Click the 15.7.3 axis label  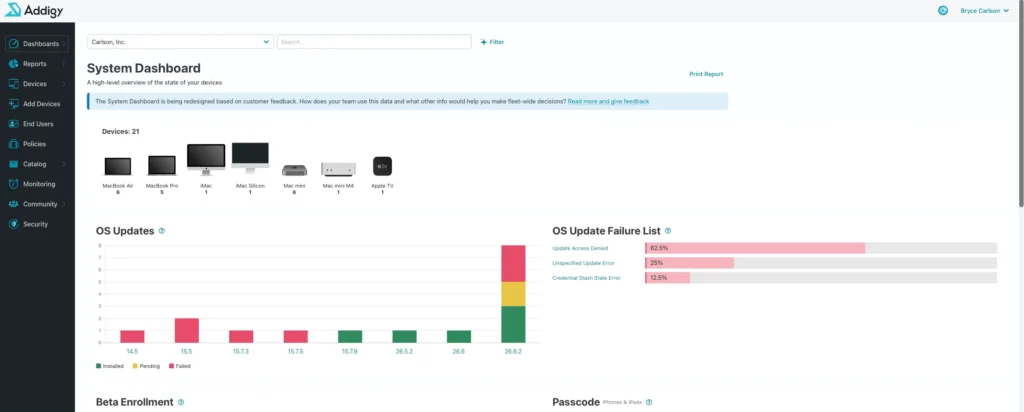tap(241, 351)
